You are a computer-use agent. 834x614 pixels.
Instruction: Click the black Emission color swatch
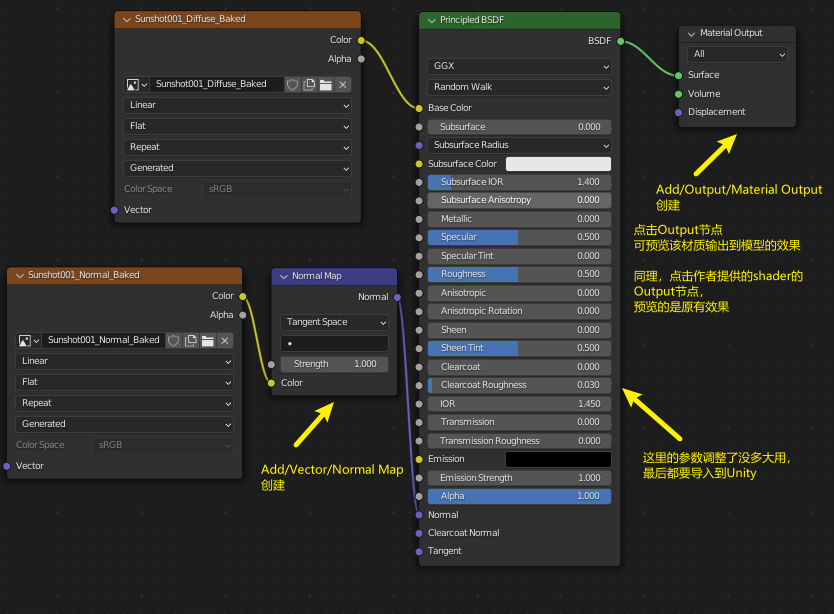(558, 459)
